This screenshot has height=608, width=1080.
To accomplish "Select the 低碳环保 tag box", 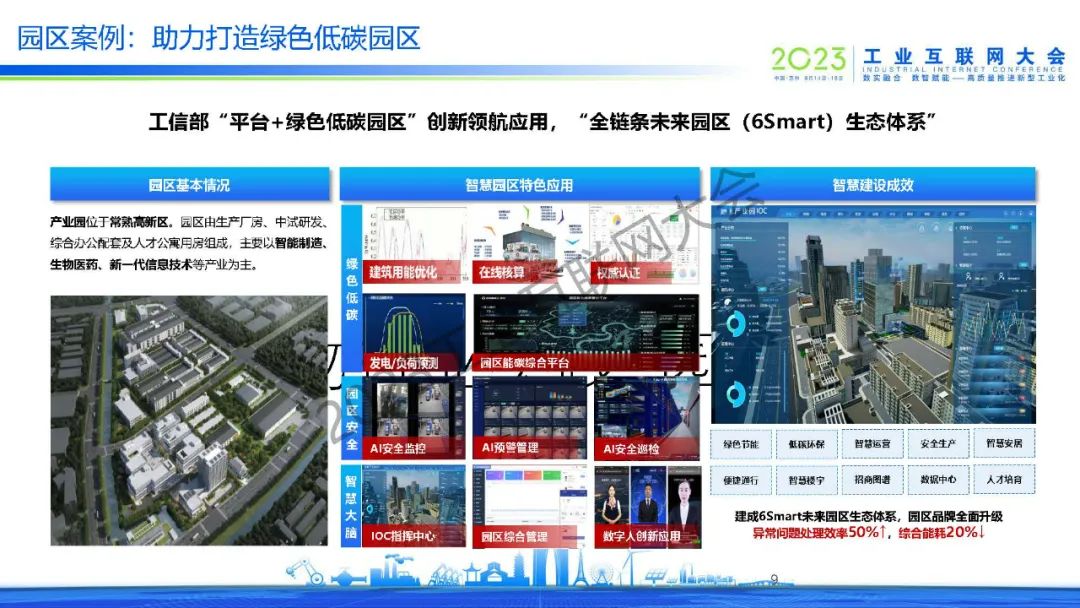I will (x=806, y=443).
